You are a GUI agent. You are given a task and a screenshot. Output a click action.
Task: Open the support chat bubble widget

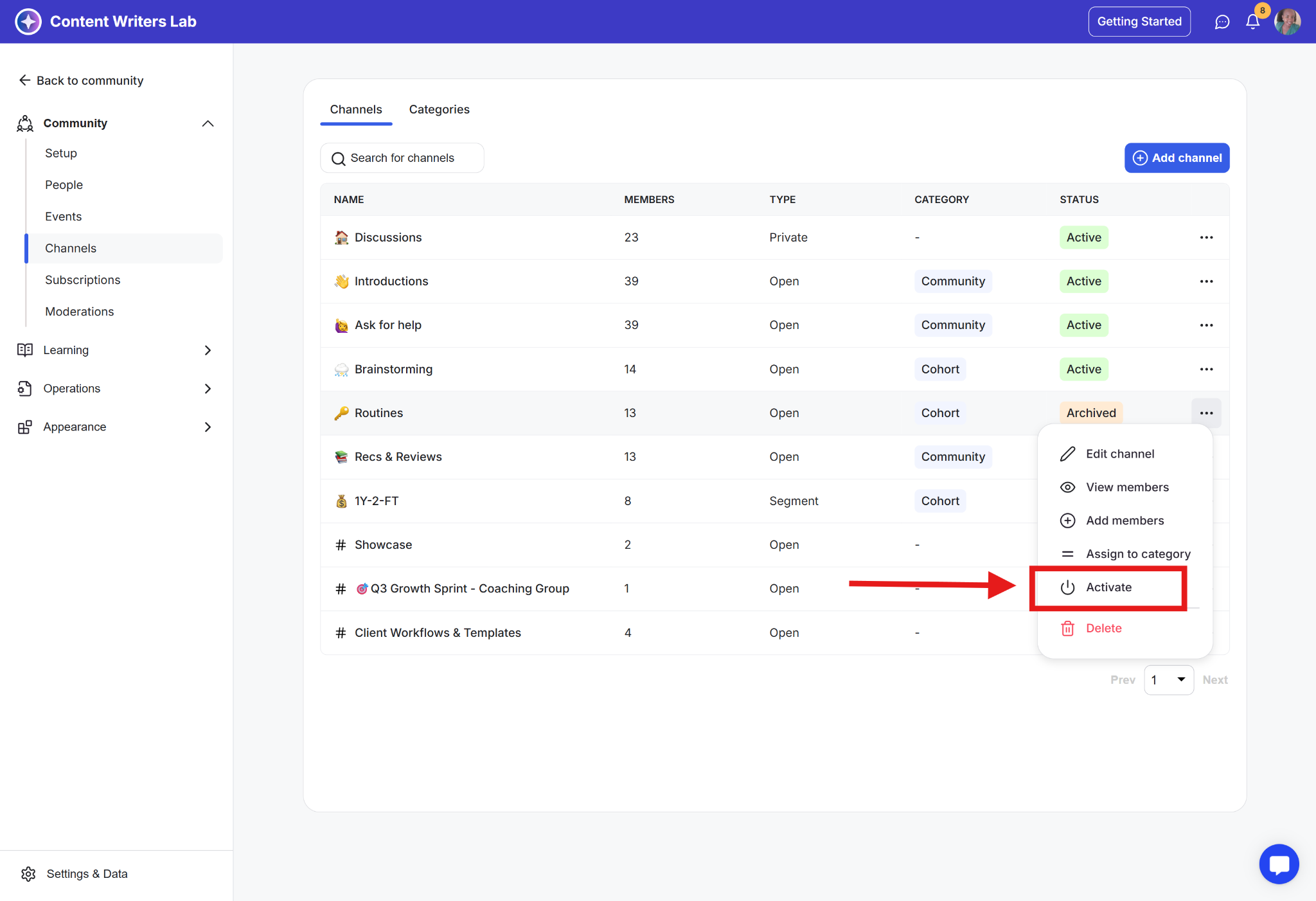point(1279,864)
